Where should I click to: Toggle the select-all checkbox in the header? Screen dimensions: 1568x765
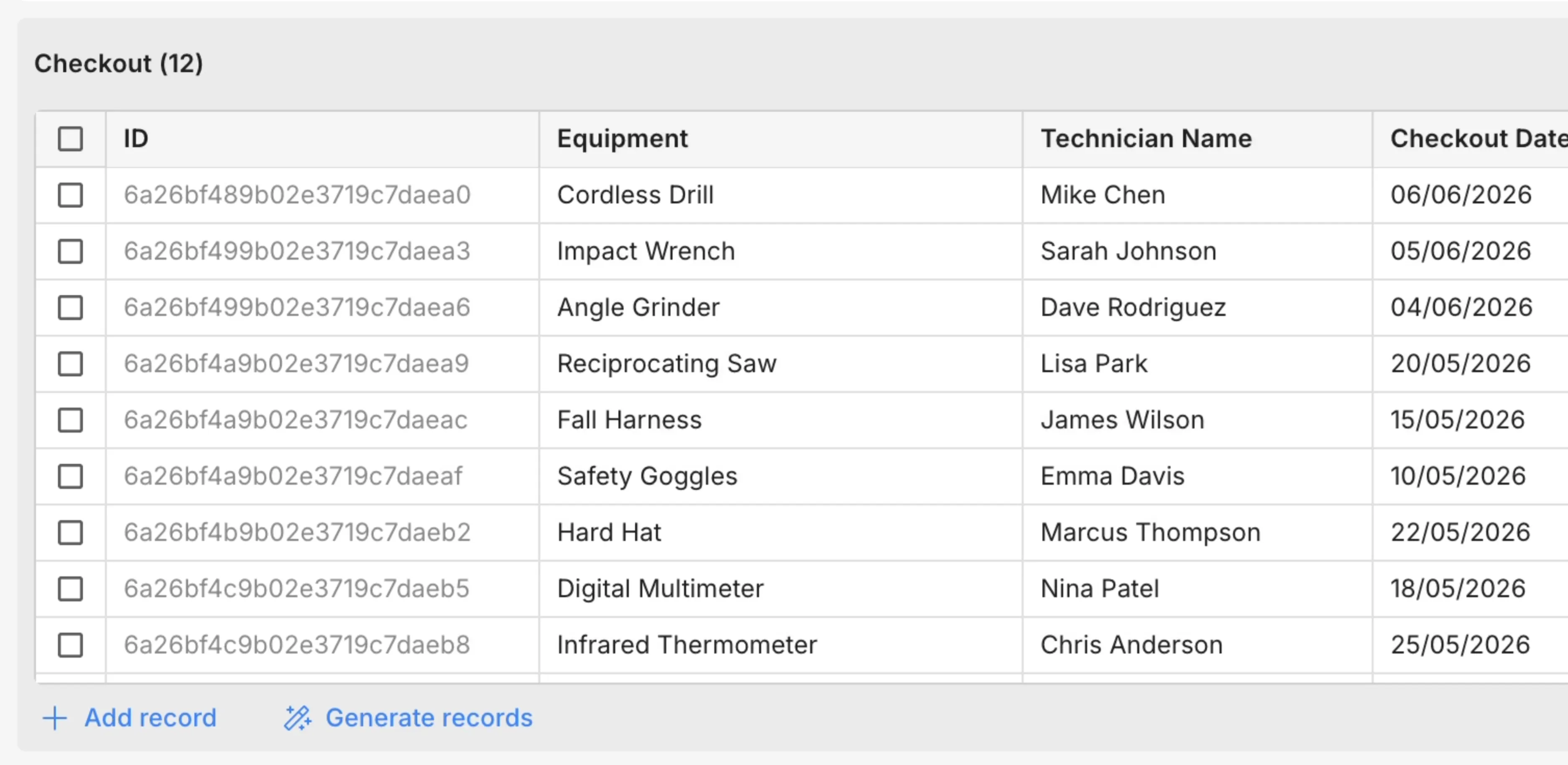[x=71, y=139]
